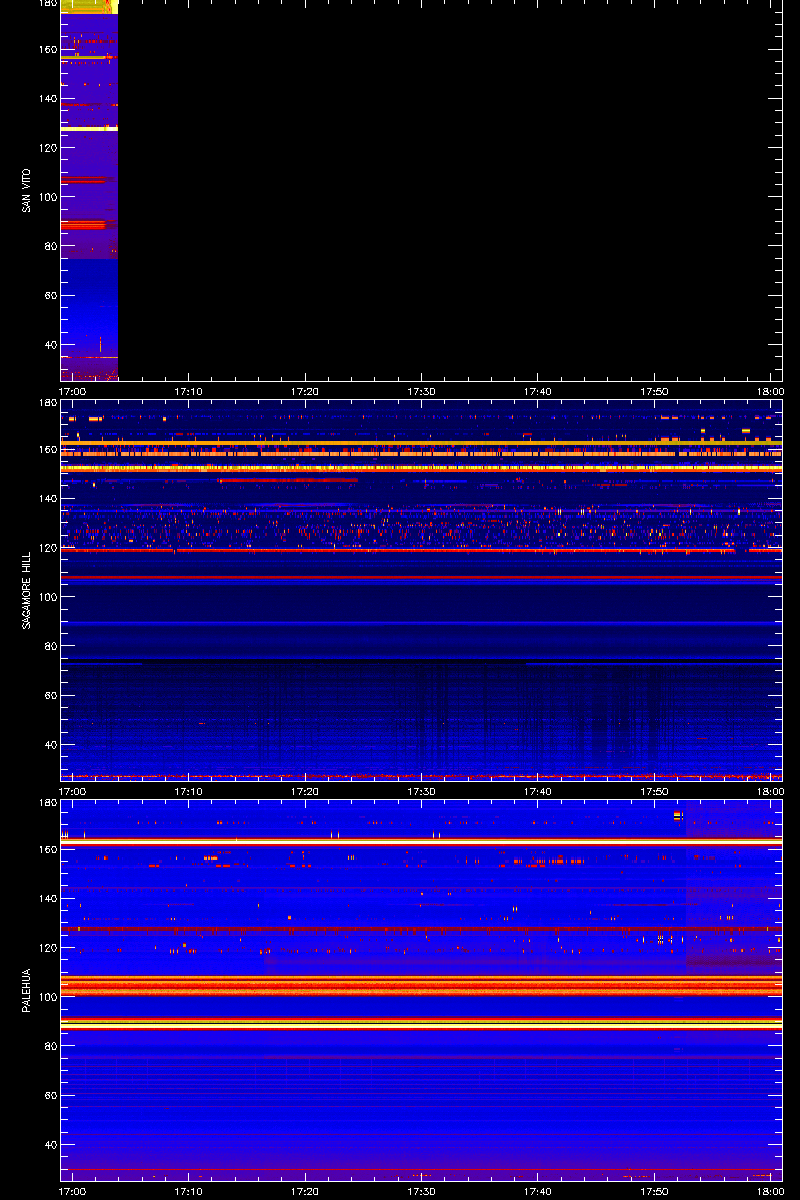The height and width of the screenshot is (1200, 800).
Task: Select the 40 tick on Sagamore Hill axis
Action: (49, 745)
